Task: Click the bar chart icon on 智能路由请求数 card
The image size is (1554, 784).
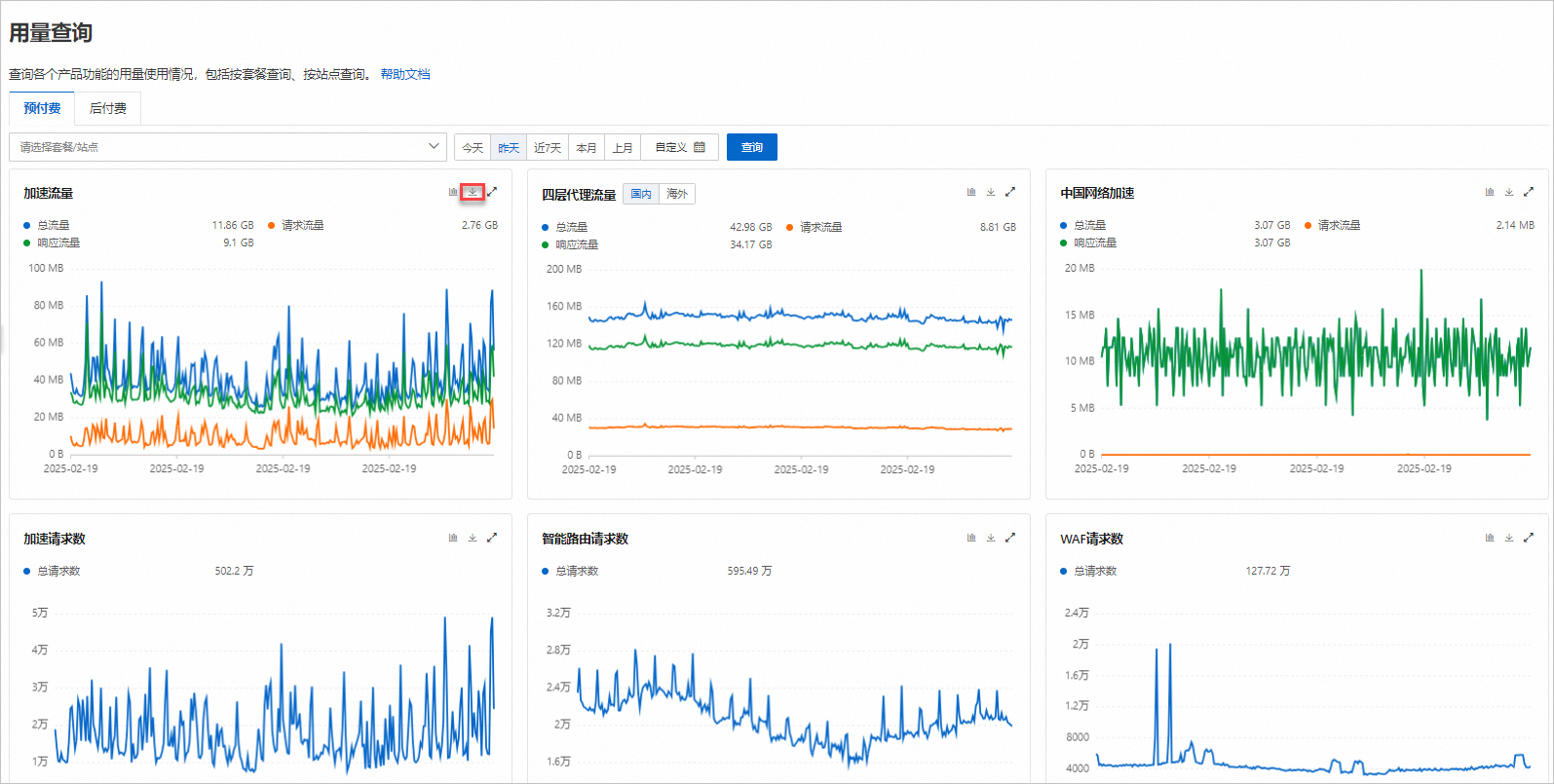Action: point(971,538)
